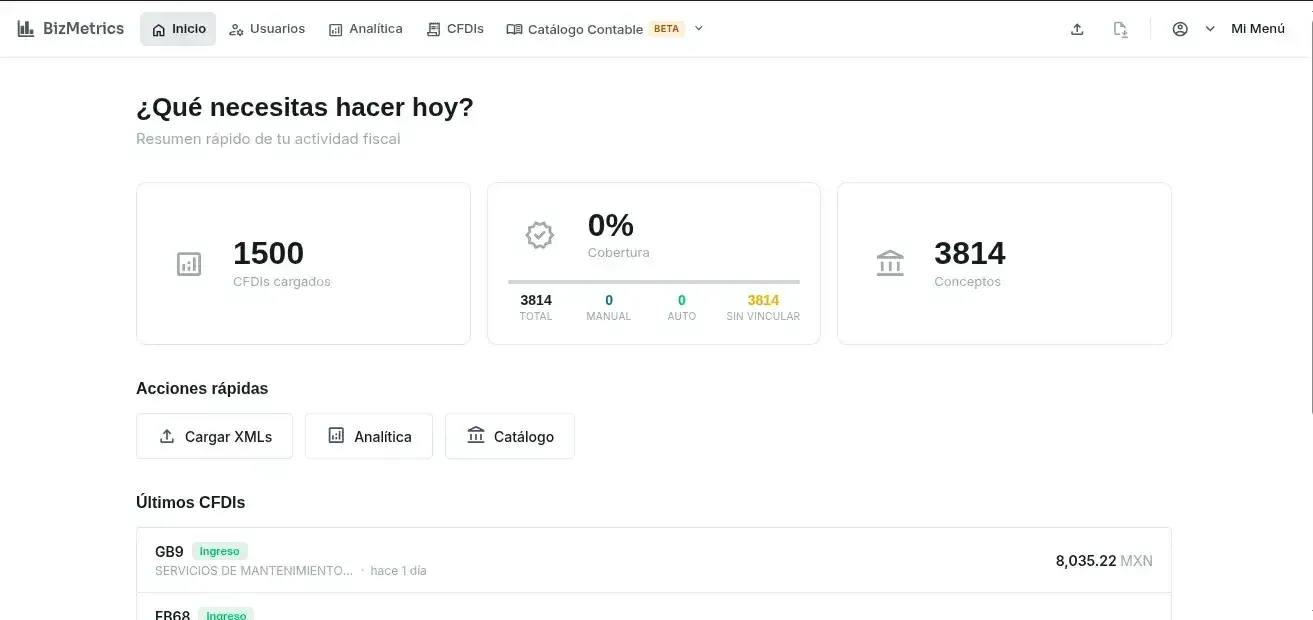Click the 0 AUTO count
The image size is (1313, 620).
point(682,300)
